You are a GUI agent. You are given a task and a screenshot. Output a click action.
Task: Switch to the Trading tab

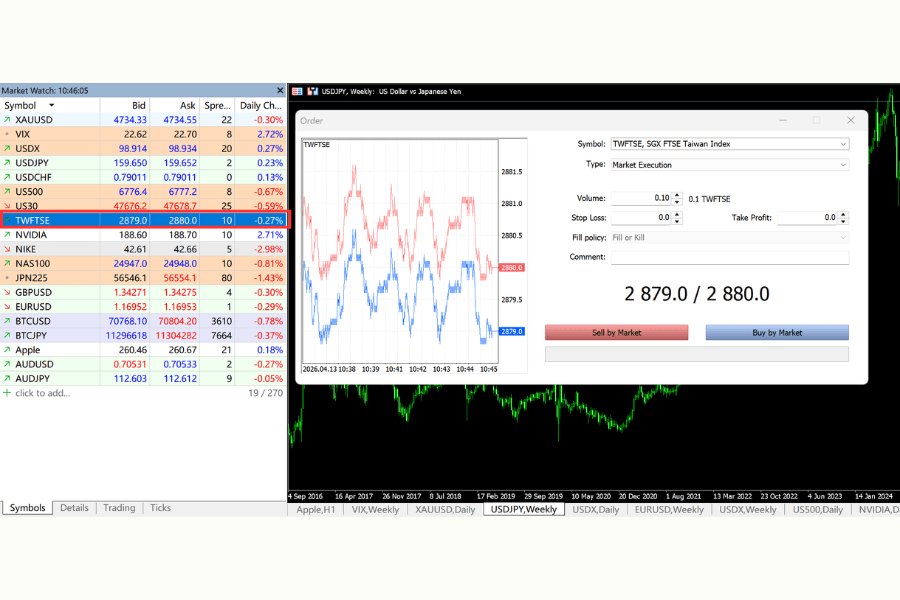pyautogui.click(x=118, y=508)
